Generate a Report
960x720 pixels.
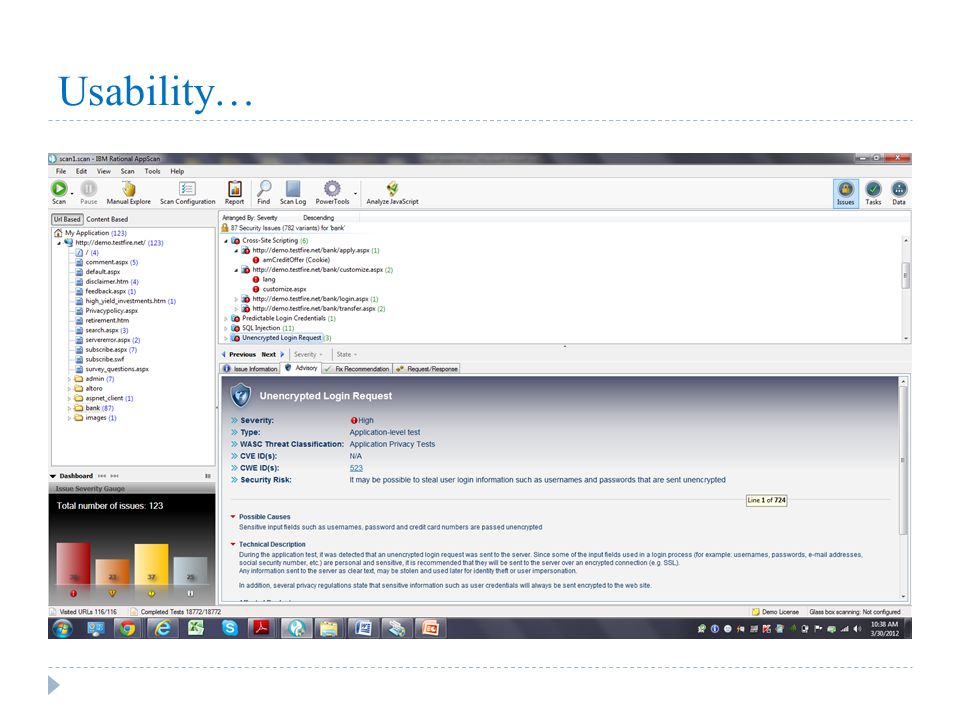[x=234, y=192]
